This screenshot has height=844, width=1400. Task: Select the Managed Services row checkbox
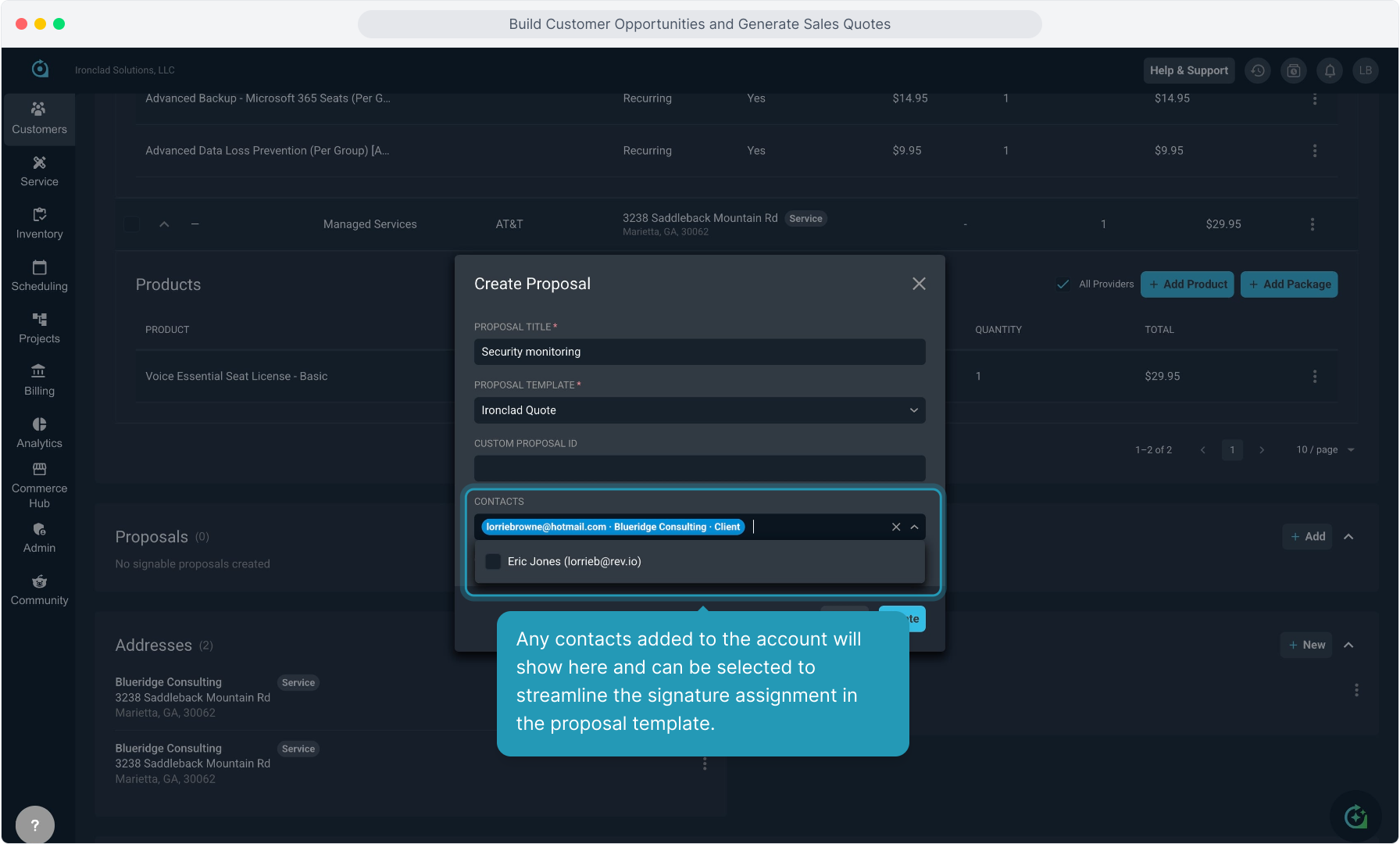pos(132,224)
